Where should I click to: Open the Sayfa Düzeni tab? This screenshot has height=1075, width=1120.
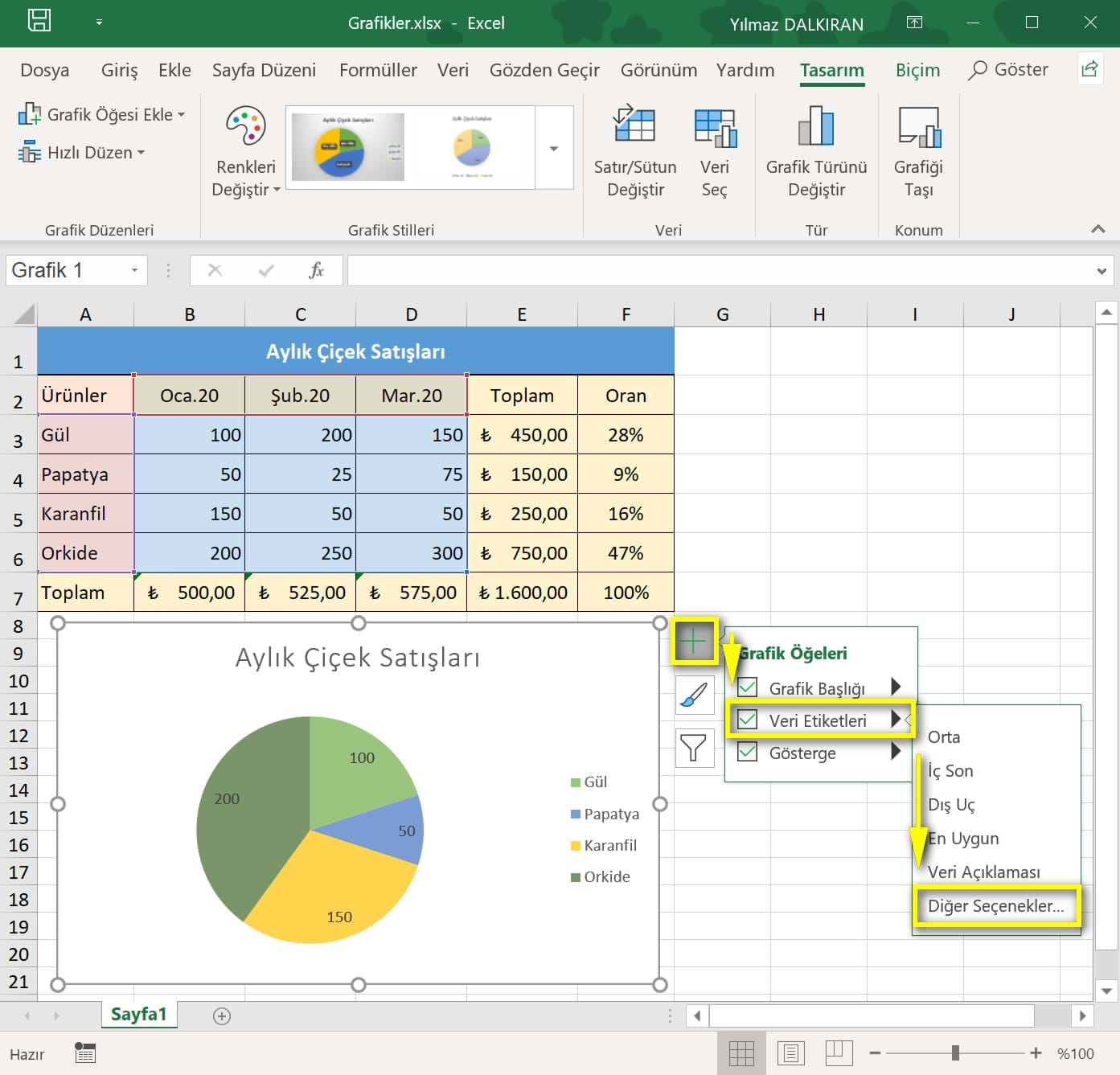click(x=264, y=70)
